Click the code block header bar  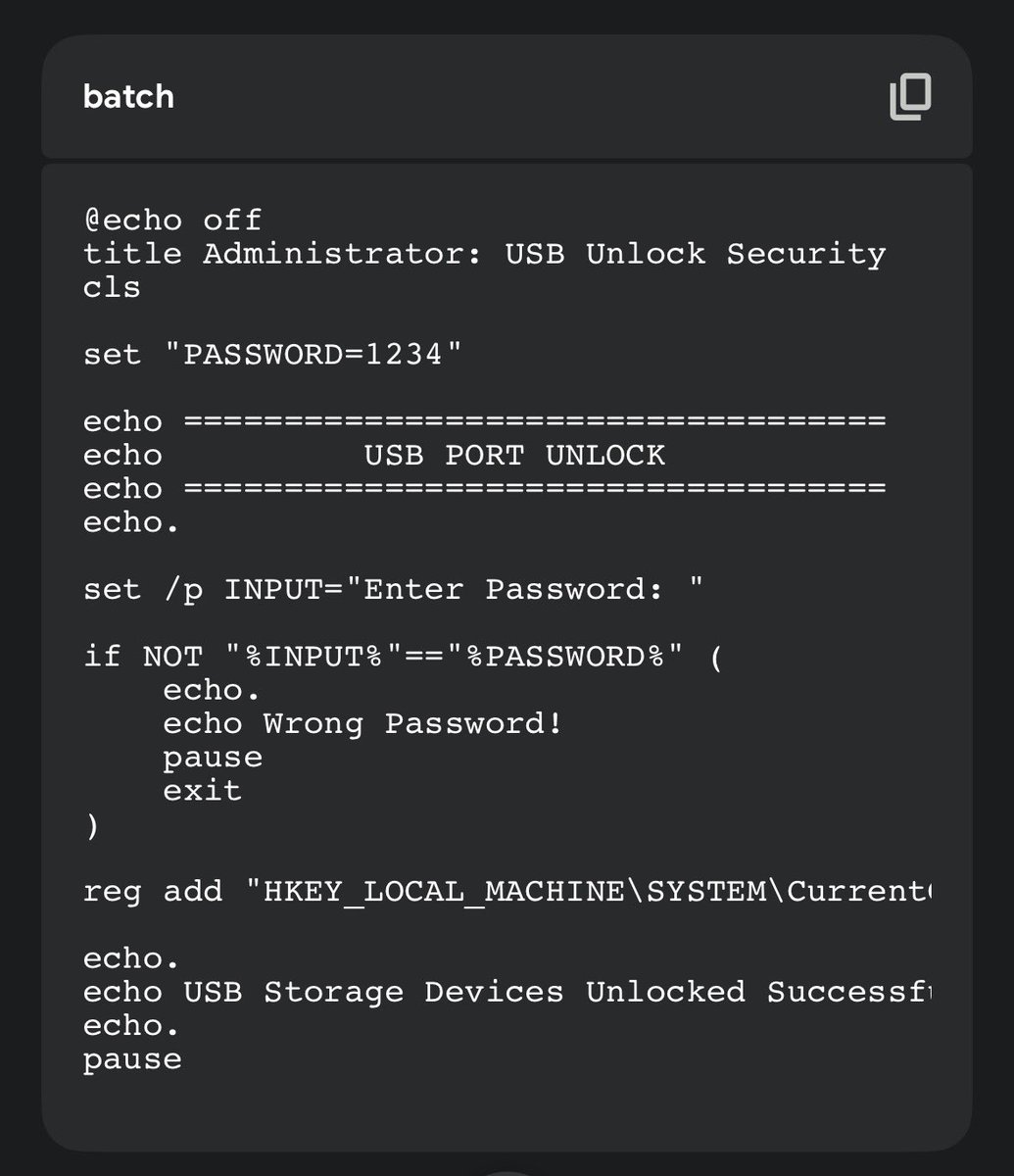point(507,97)
